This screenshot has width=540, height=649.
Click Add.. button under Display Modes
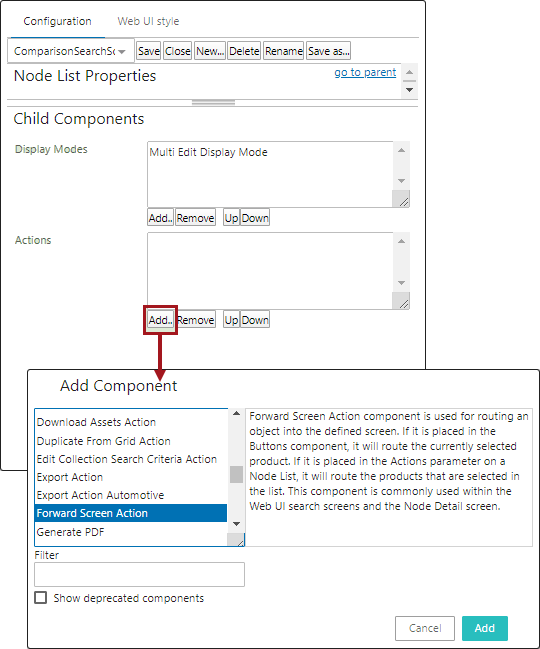pos(161,218)
